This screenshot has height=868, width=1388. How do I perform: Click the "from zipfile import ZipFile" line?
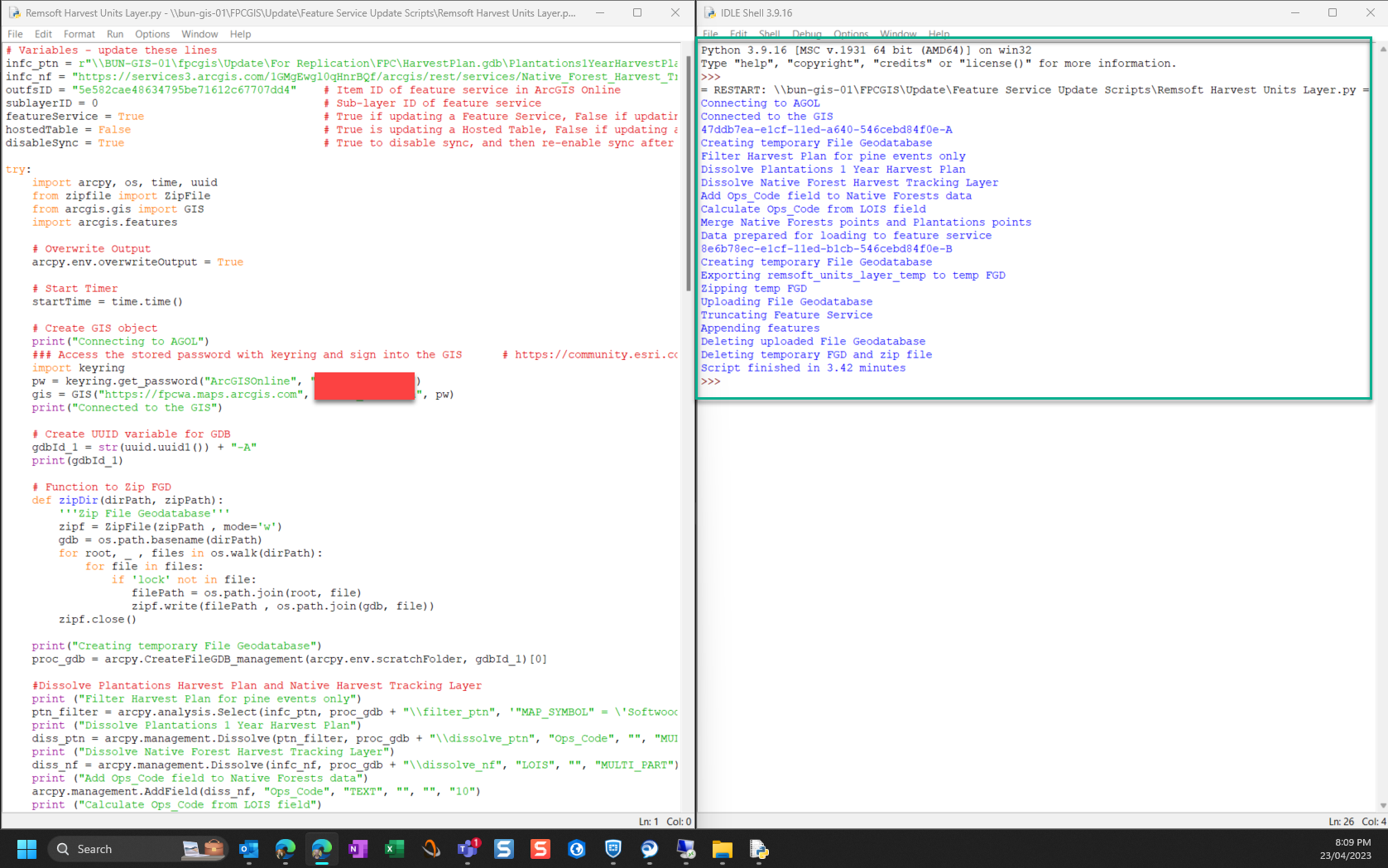click(121, 196)
